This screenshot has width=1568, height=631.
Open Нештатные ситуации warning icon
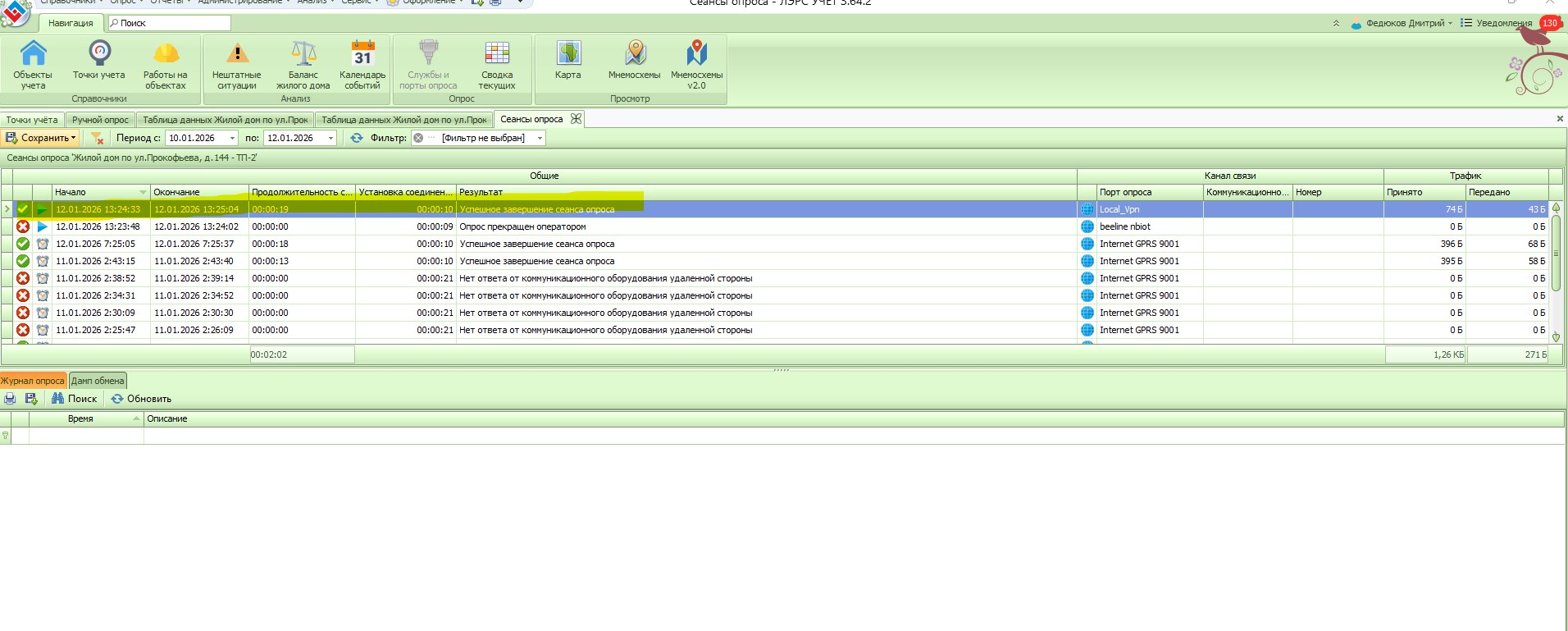coord(236,54)
